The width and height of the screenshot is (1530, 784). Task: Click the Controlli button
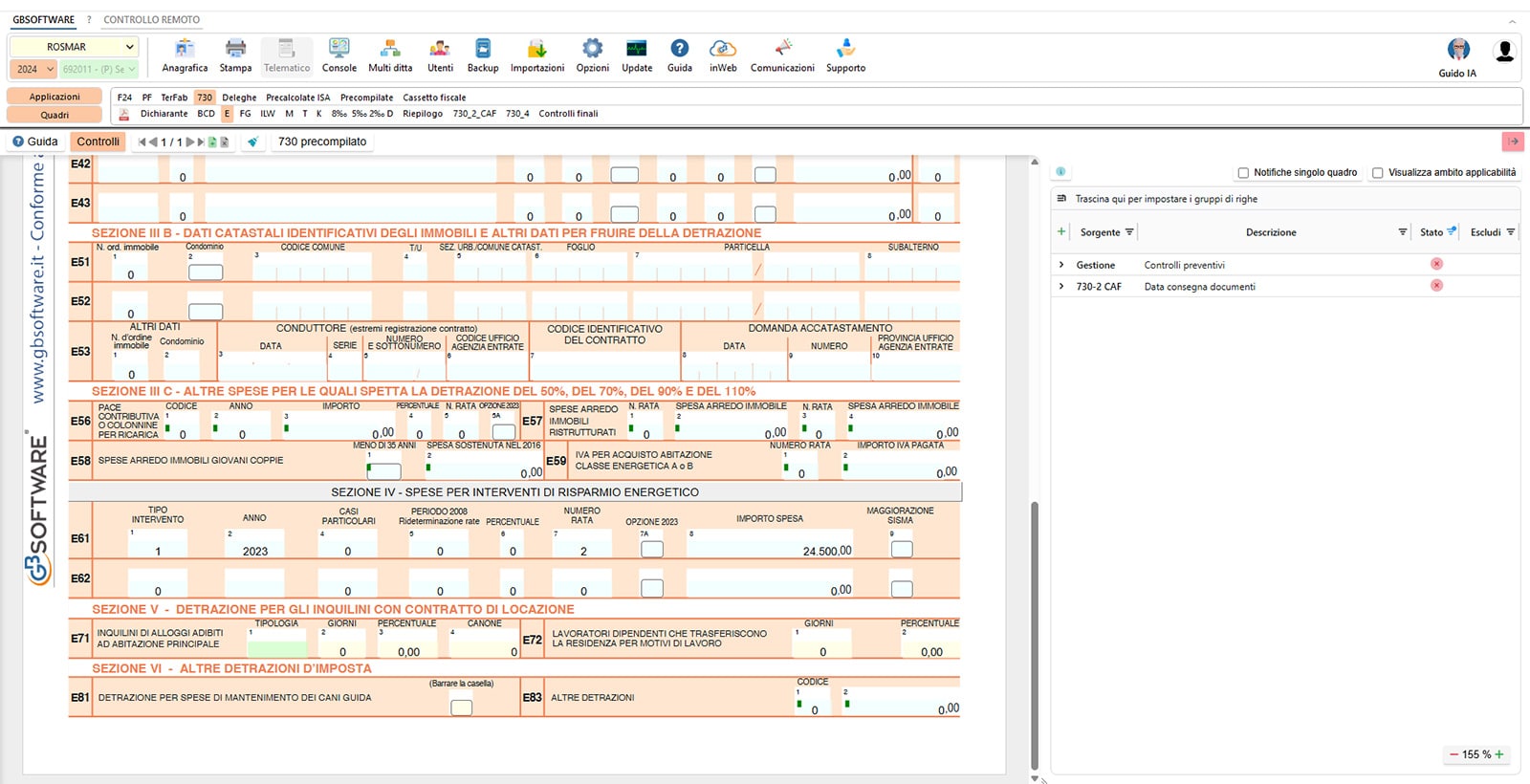98,142
